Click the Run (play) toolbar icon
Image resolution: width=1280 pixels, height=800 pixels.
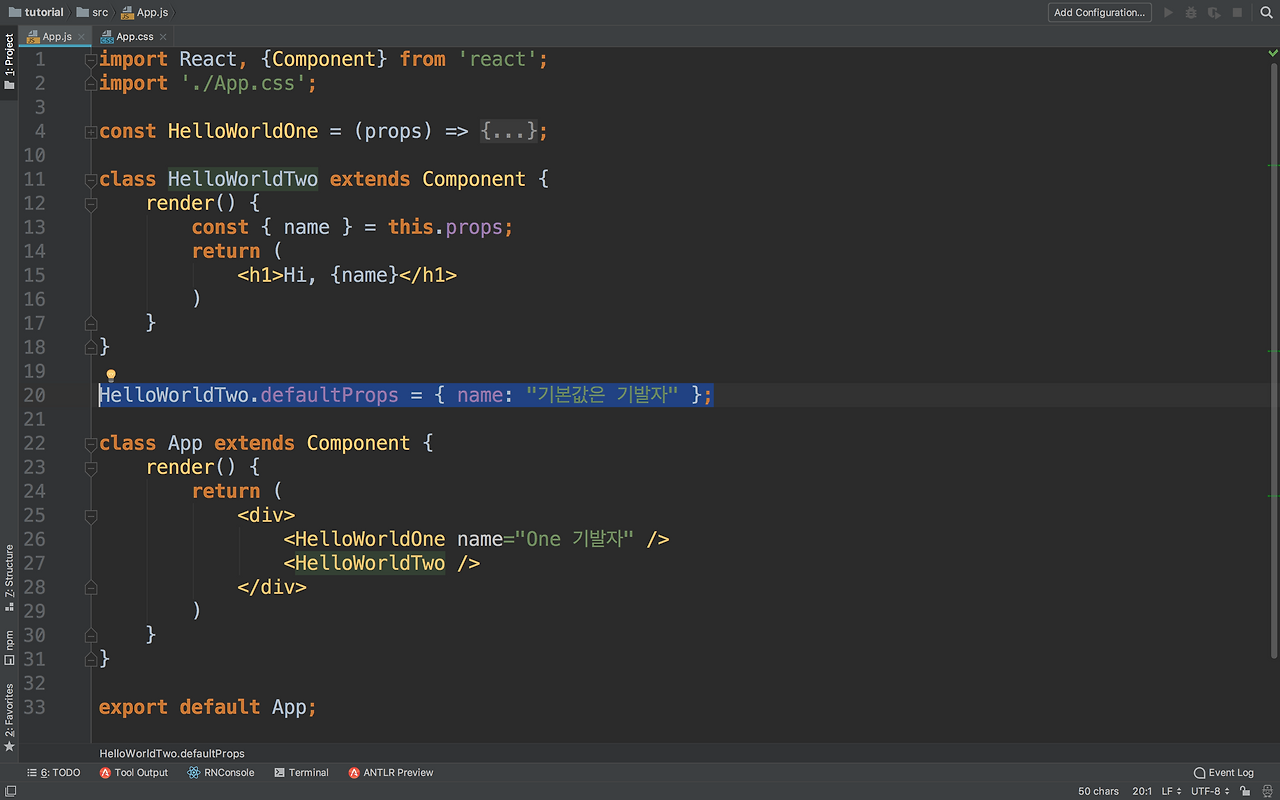[1167, 13]
